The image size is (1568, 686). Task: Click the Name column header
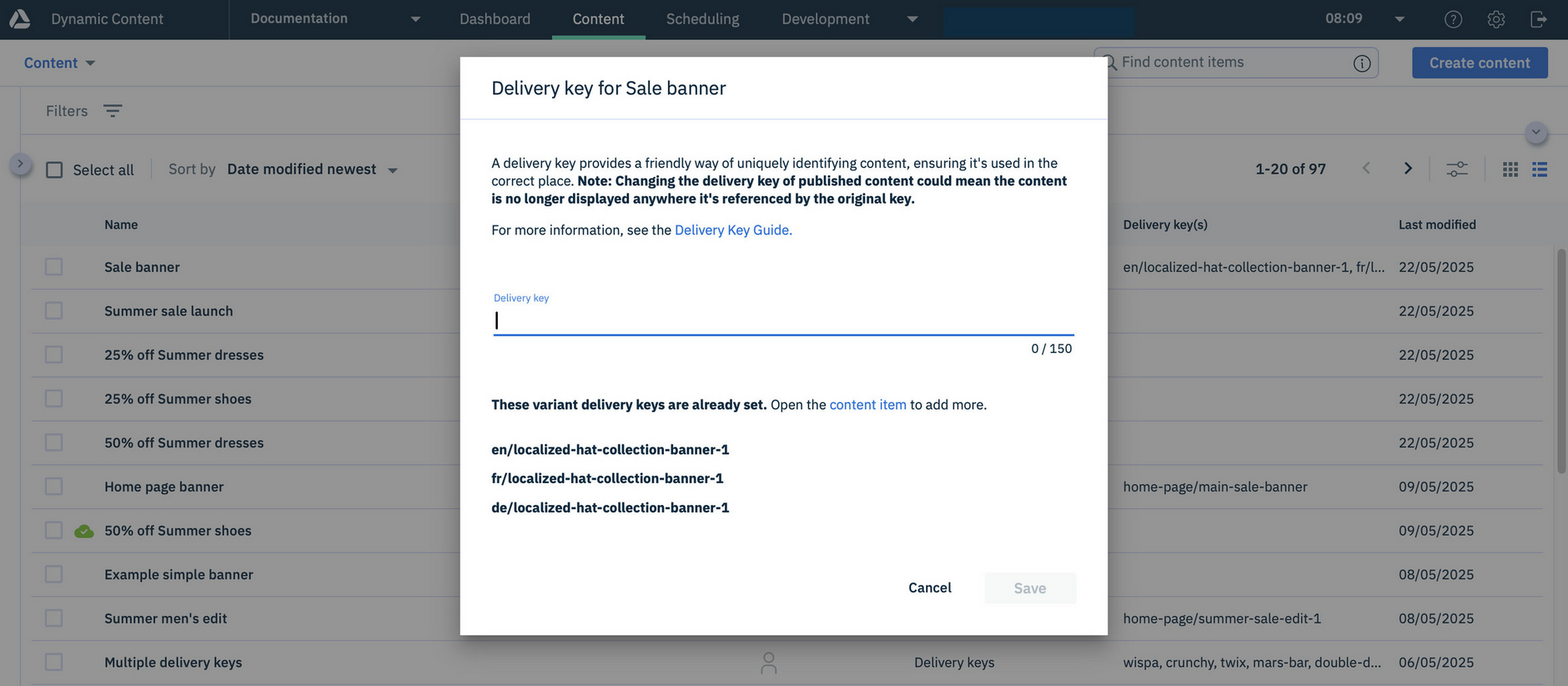pos(121,224)
